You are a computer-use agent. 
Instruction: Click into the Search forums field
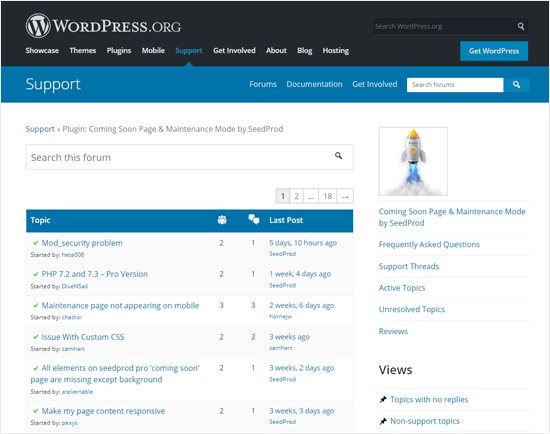(x=455, y=85)
